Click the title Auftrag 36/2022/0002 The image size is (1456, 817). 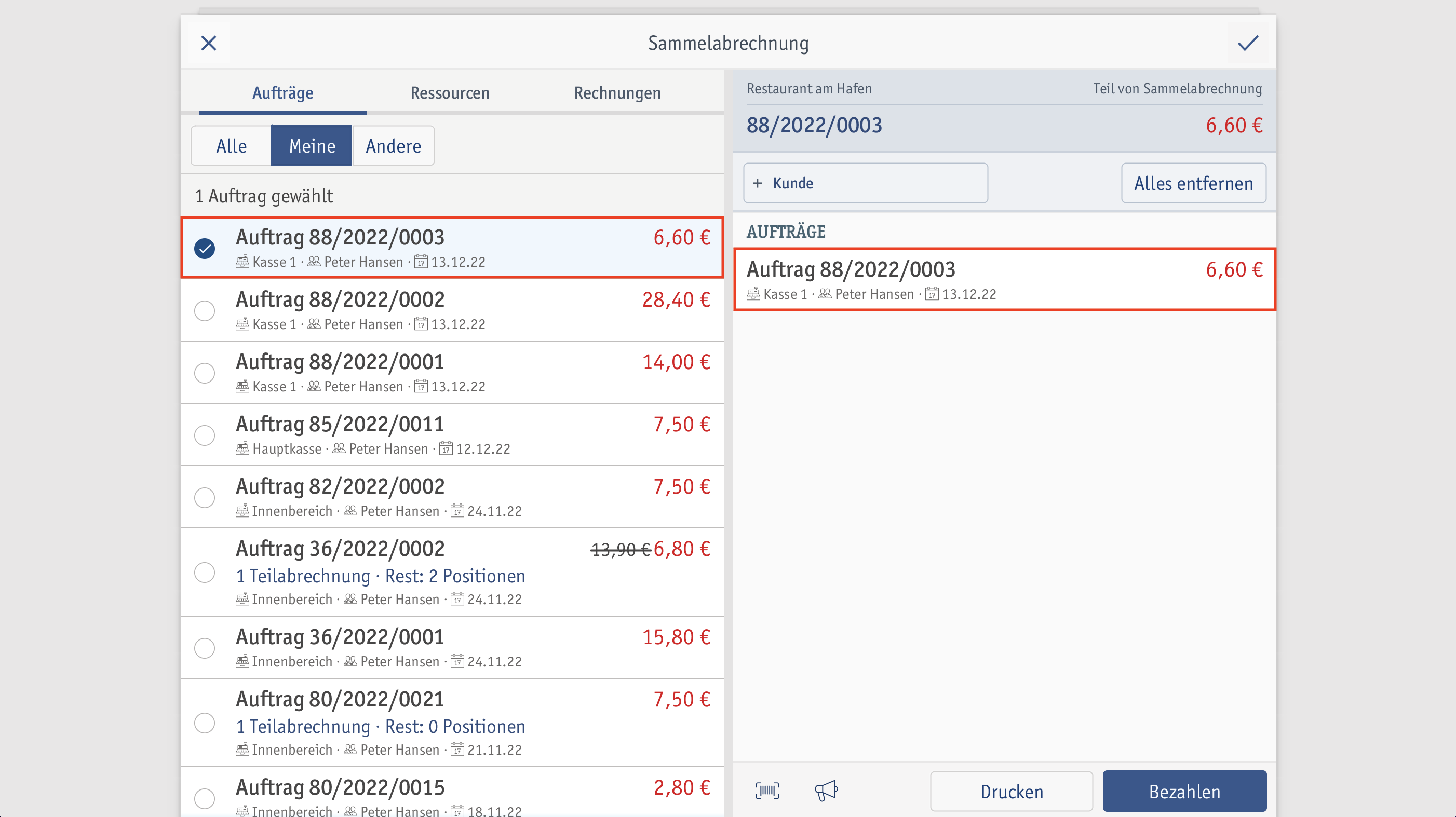pyautogui.click(x=340, y=548)
